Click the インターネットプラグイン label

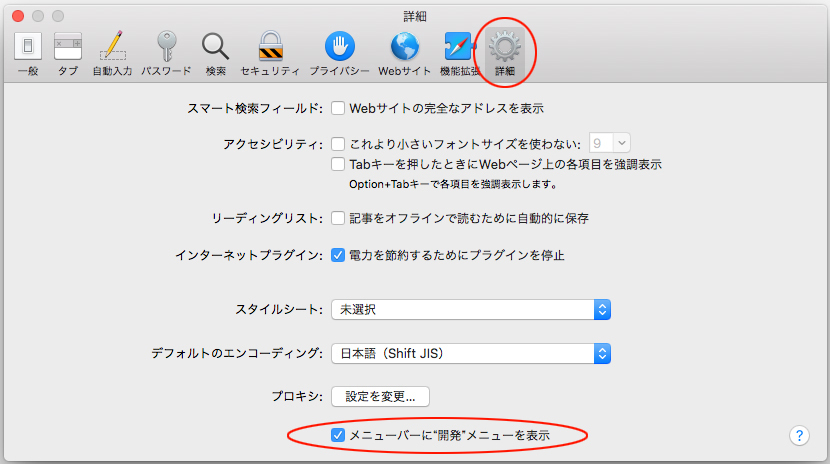249,255
